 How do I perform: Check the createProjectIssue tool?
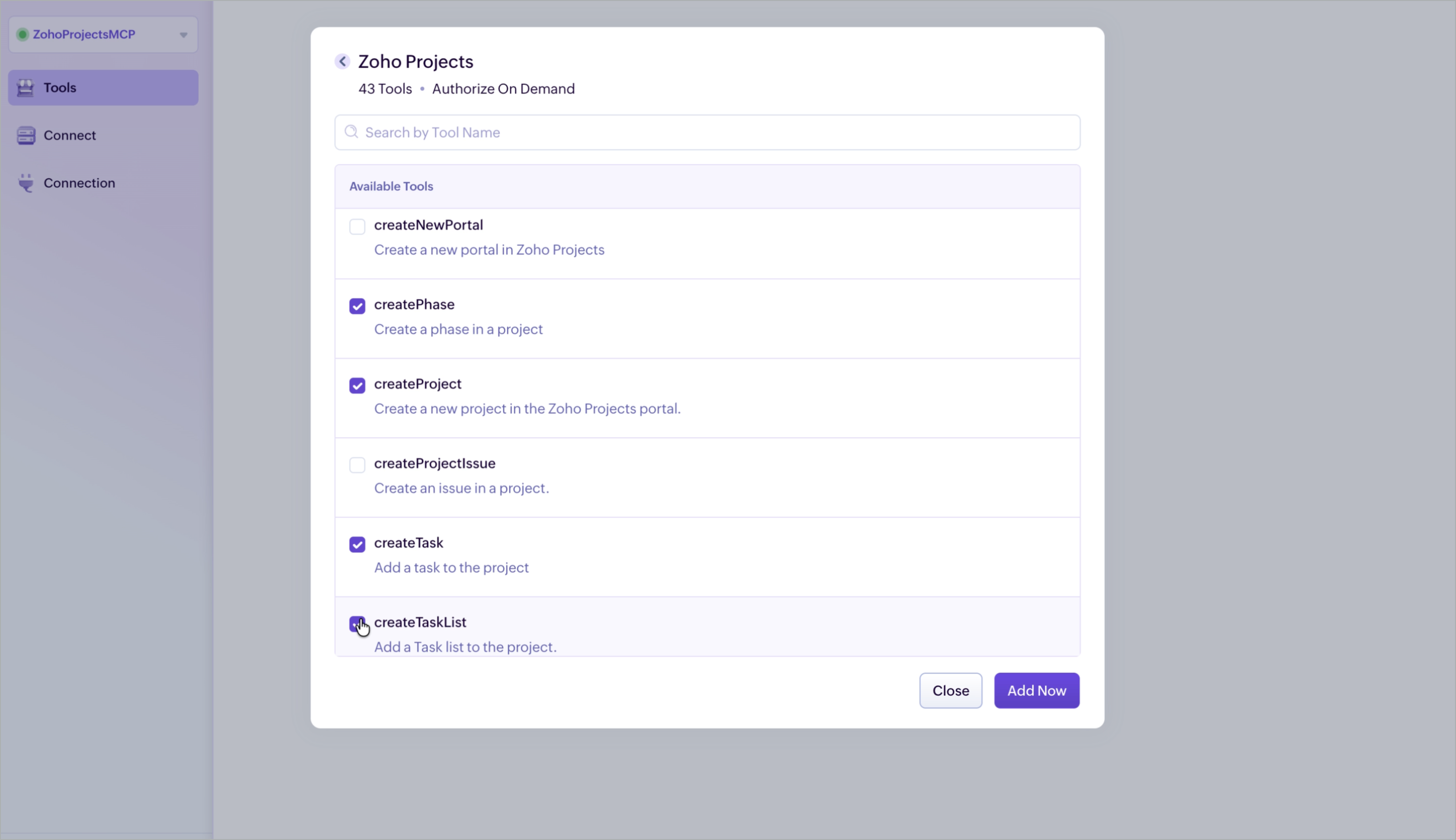357,465
